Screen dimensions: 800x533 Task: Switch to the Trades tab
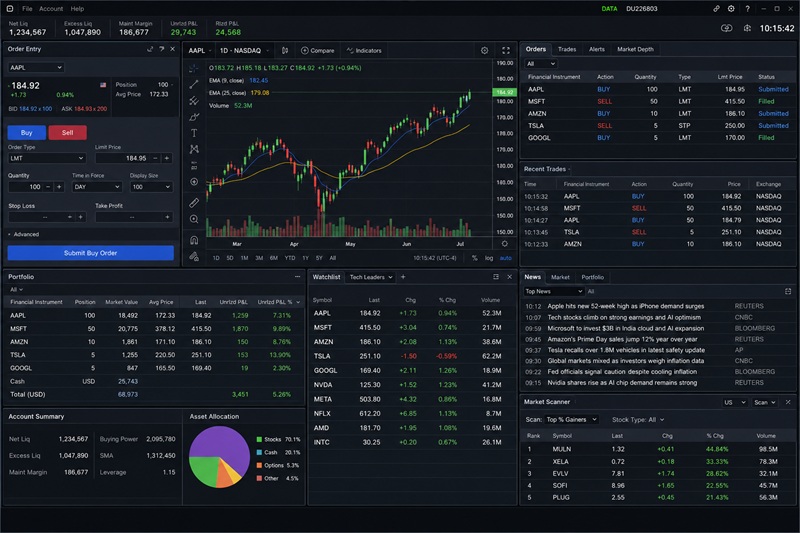point(567,49)
